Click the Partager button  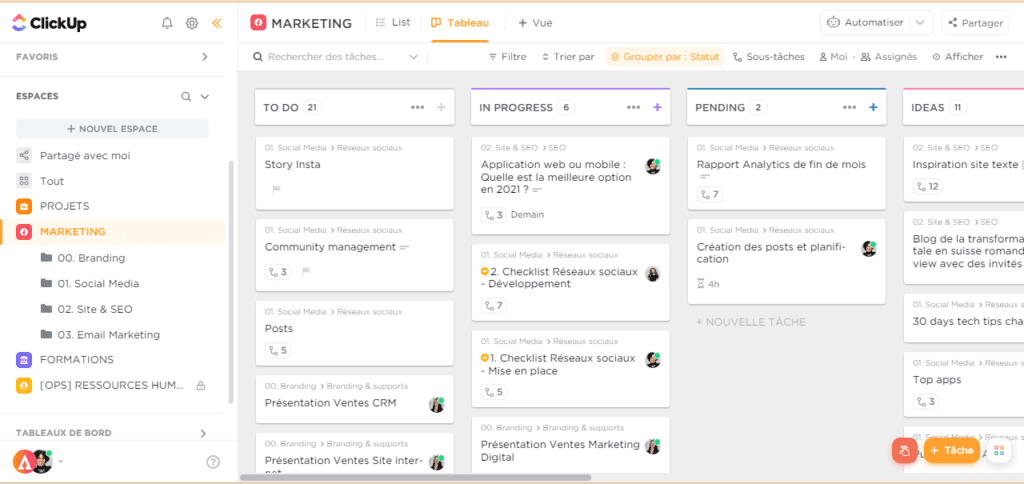coord(975,22)
